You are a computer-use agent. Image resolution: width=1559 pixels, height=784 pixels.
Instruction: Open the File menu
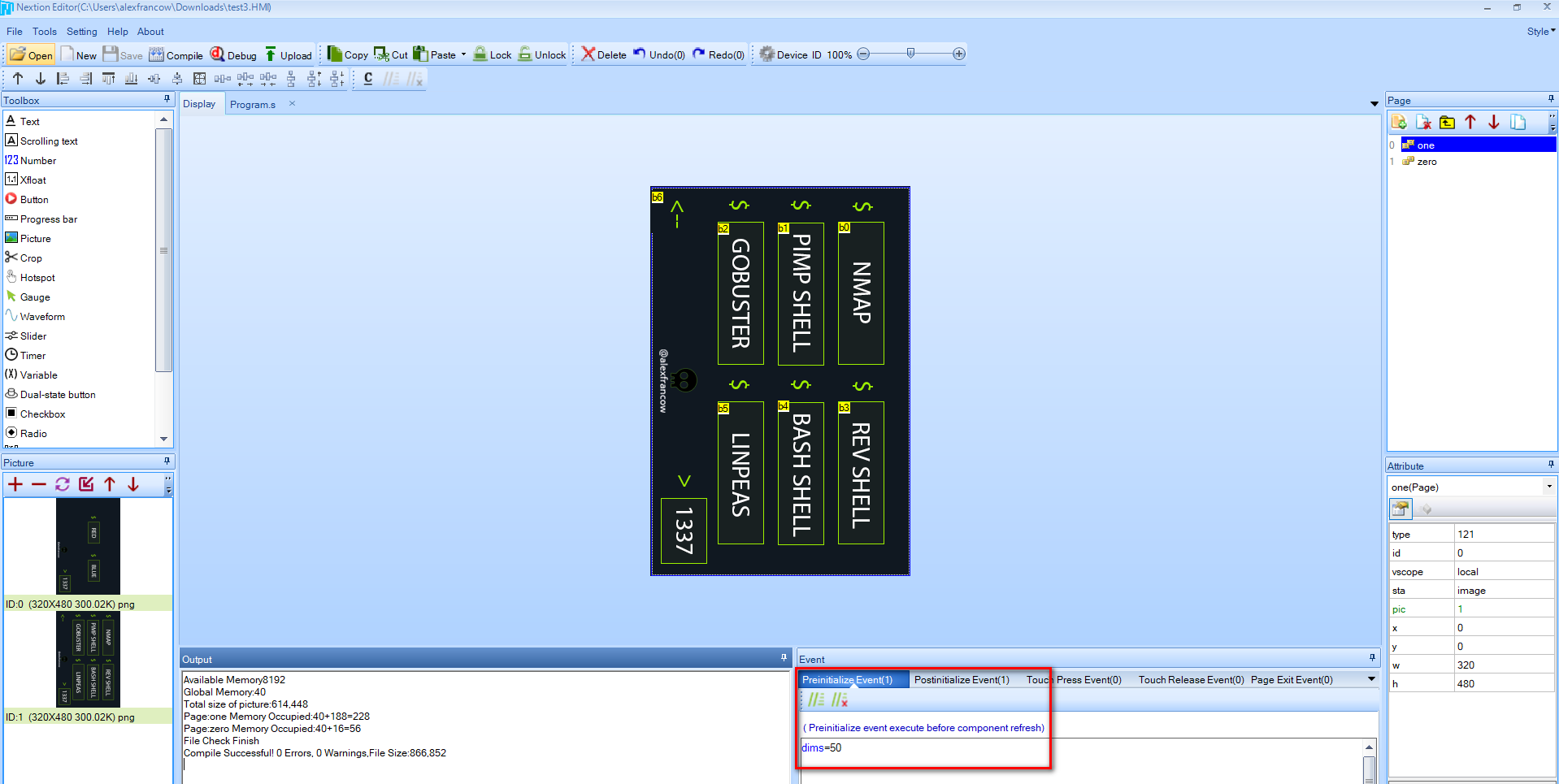(15, 31)
